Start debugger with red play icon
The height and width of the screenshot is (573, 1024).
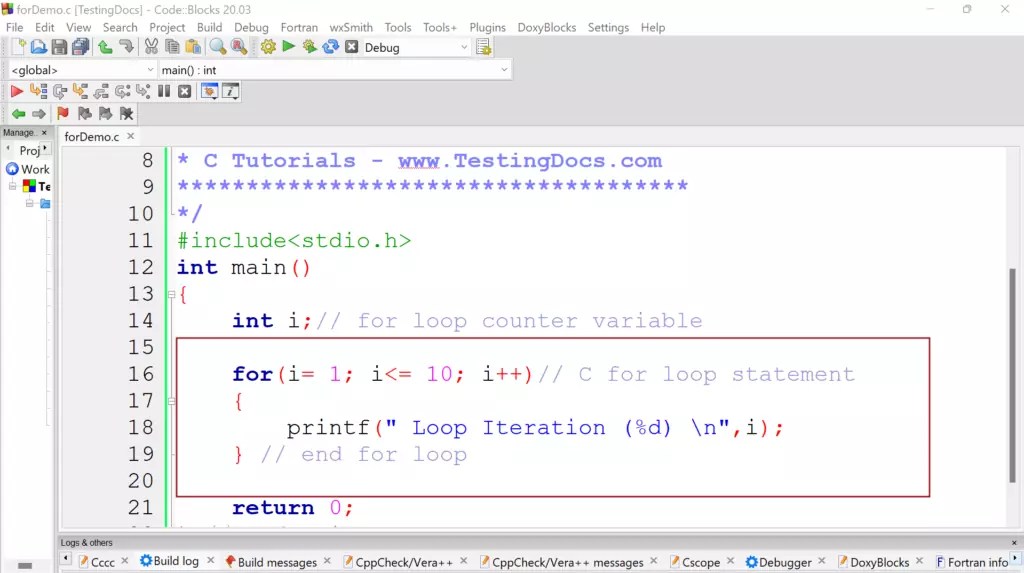pyautogui.click(x=17, y=91)
